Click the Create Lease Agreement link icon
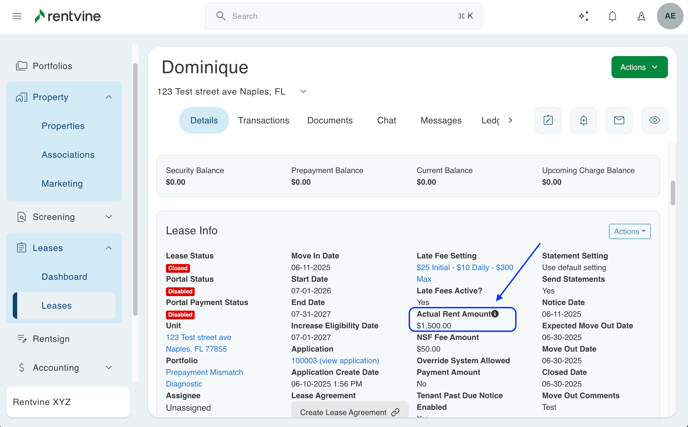This screenshot has width=688, height=427. tap(396, 412)
